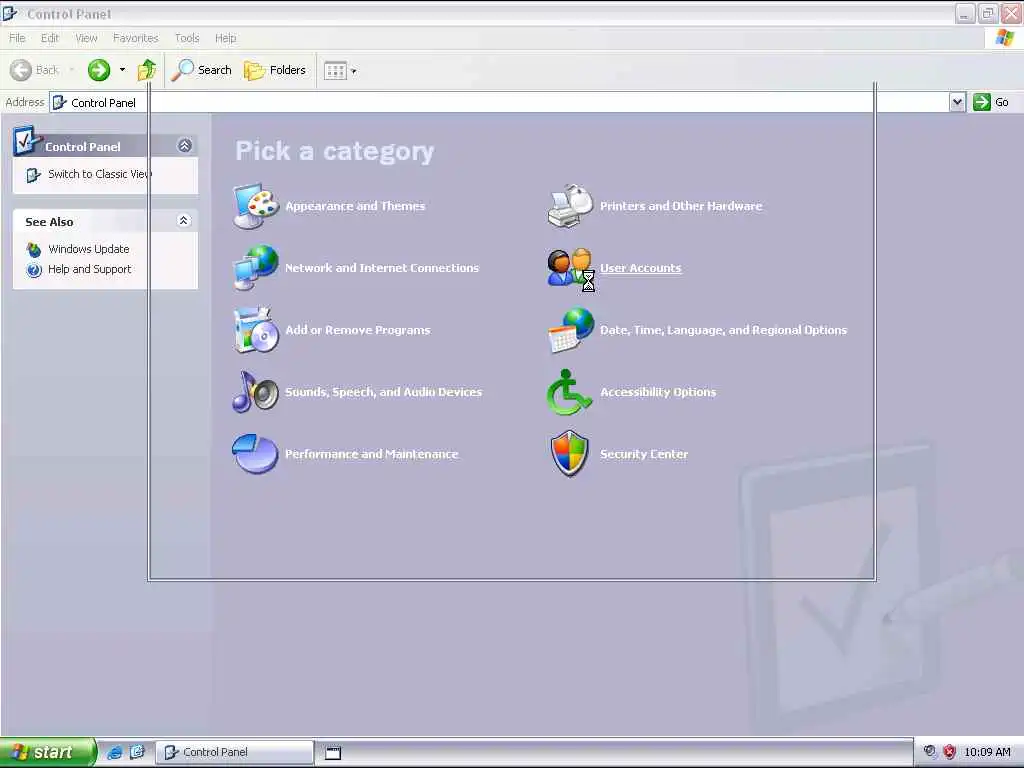The width and height of the screenshot is (1024, 768).
Task: Open the Views dropdown arrow
Action: pyautogui.click(x=354, y=71)
